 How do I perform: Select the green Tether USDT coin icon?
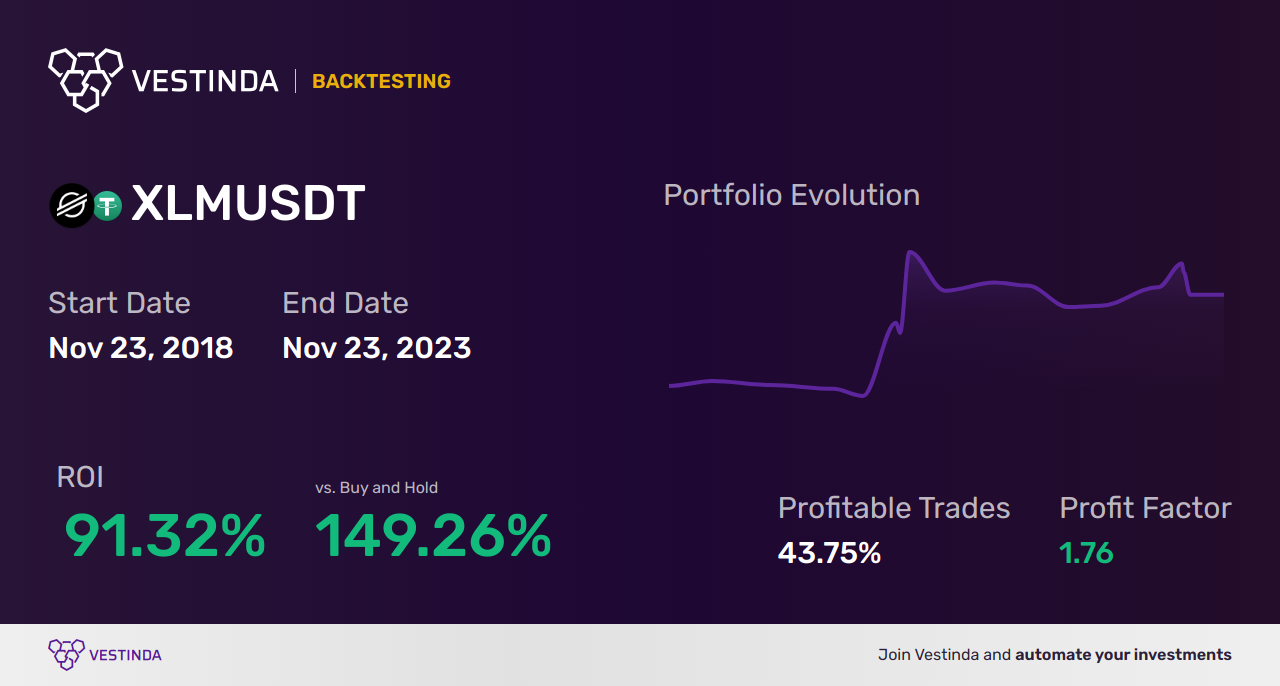pyautogui.click(x=107, y=206)
